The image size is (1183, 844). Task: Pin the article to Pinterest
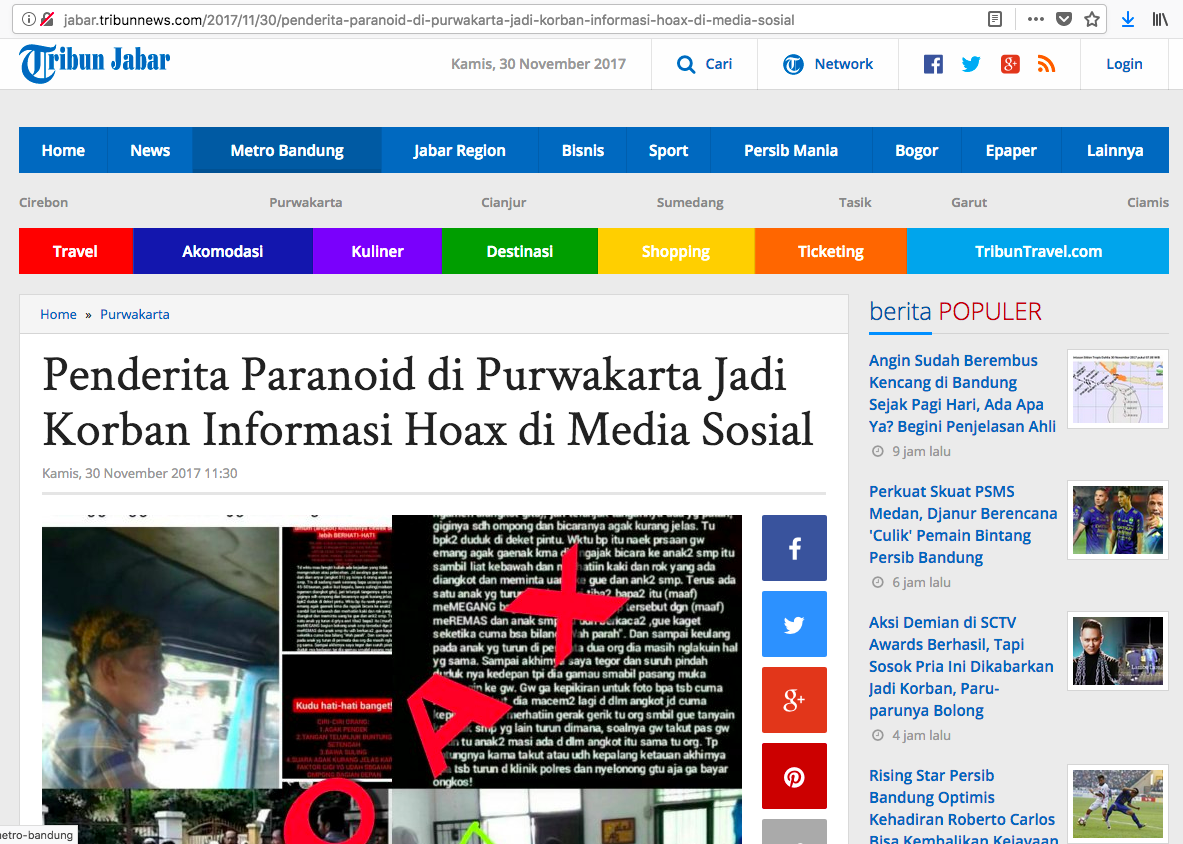(794, 776)
